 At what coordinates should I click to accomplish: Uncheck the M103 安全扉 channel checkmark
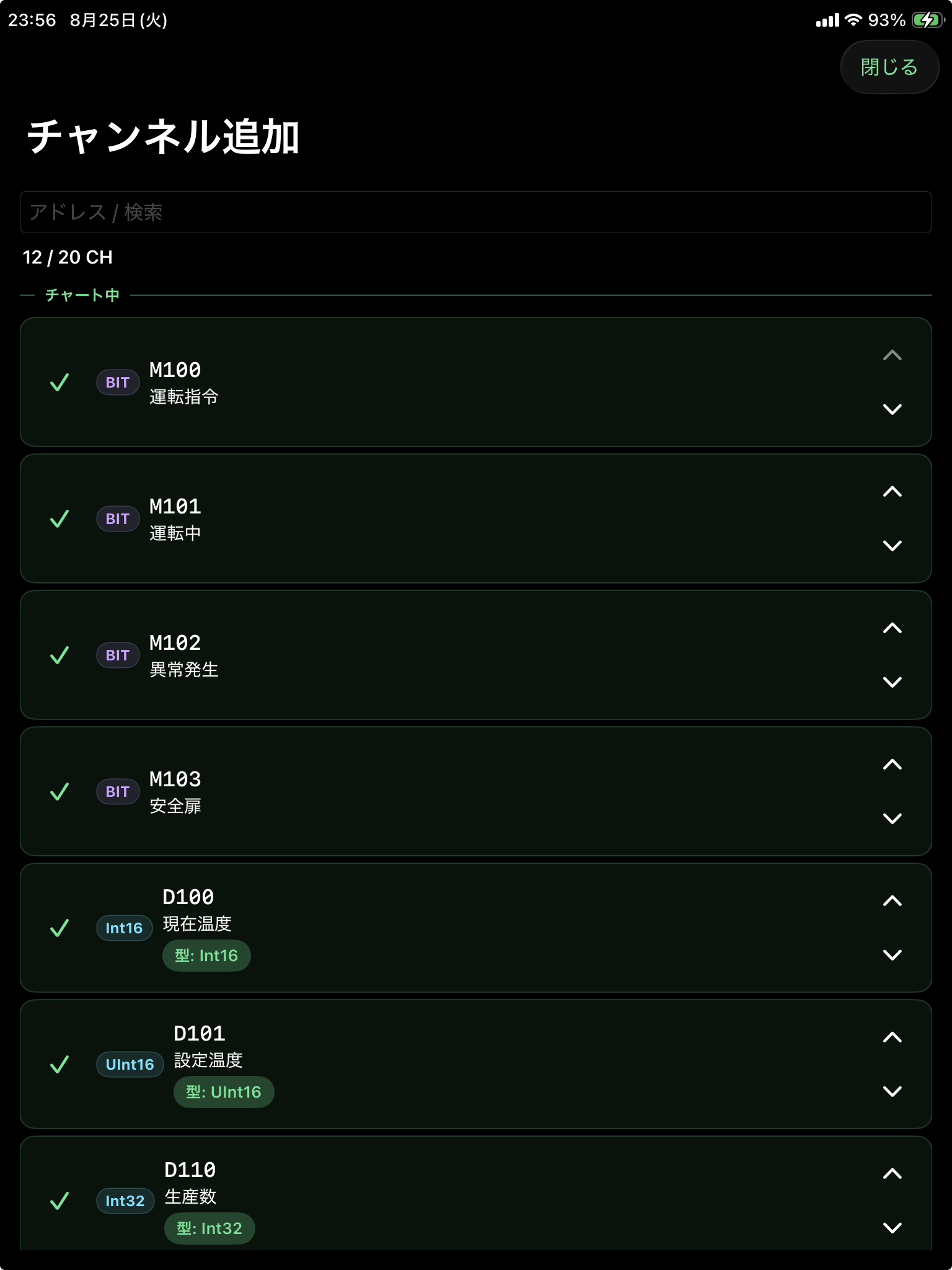click(x=59, y=792)
